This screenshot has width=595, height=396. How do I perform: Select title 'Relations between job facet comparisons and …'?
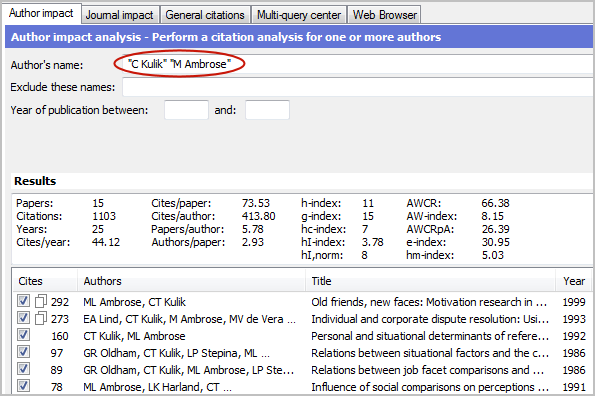pyautogui.click(x=428, y=370)
